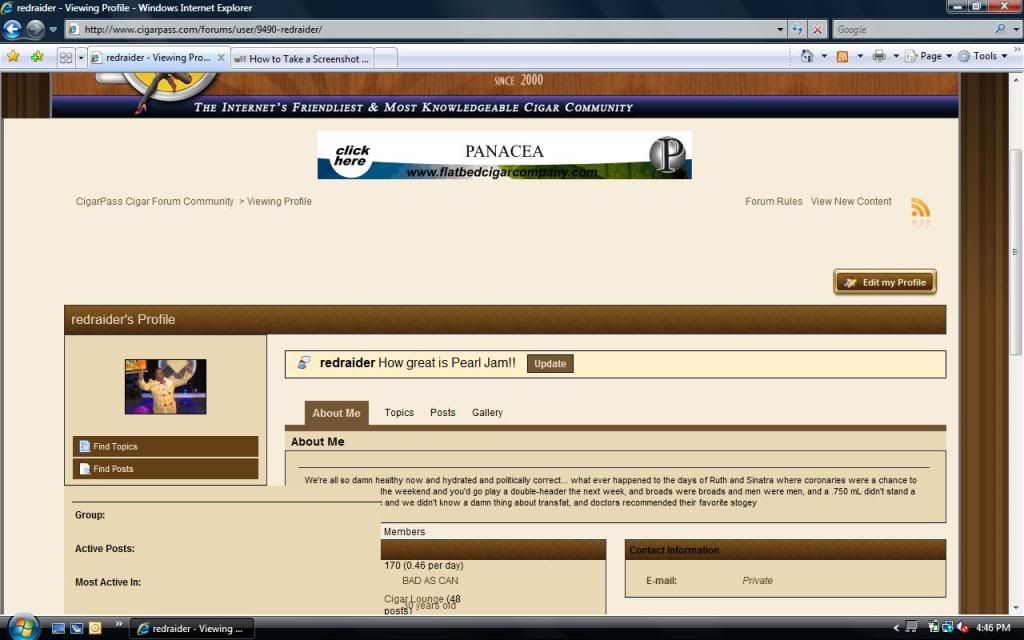1024x640 pixels.
Task: Open the recent pages history dropdown
Action: coord(53,29)
